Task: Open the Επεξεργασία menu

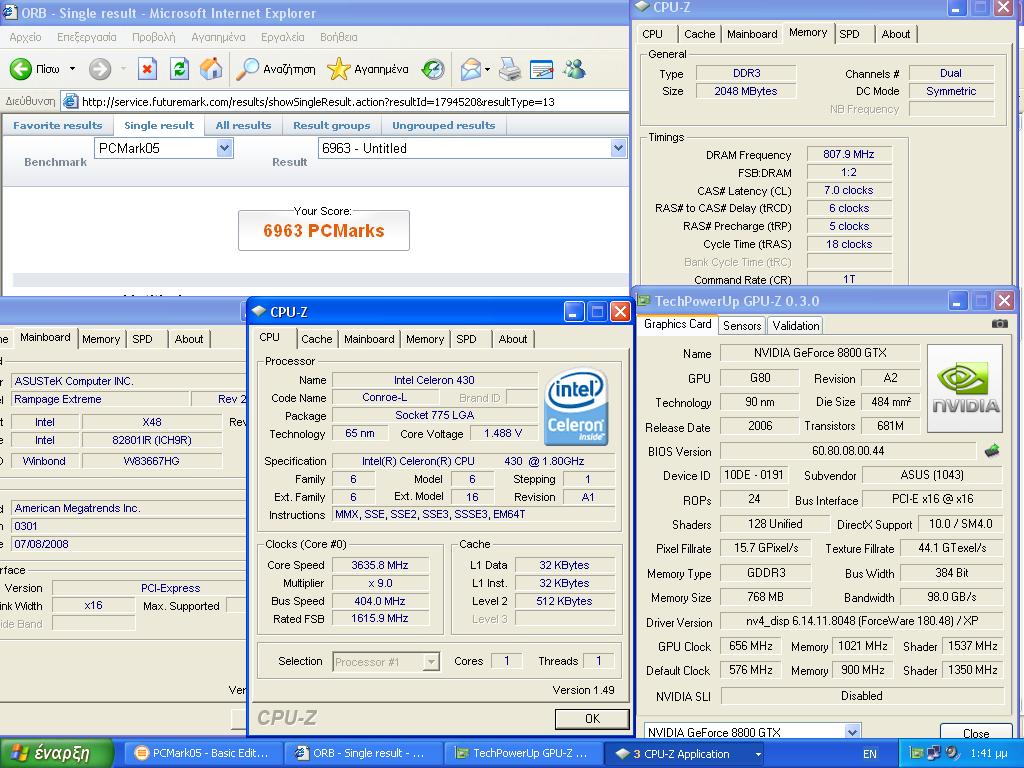Action: [87, 37]
